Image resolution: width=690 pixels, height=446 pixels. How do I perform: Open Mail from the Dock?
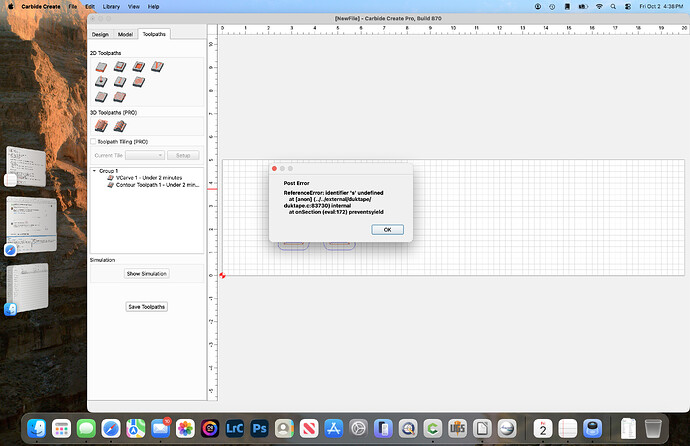point(161,428)
